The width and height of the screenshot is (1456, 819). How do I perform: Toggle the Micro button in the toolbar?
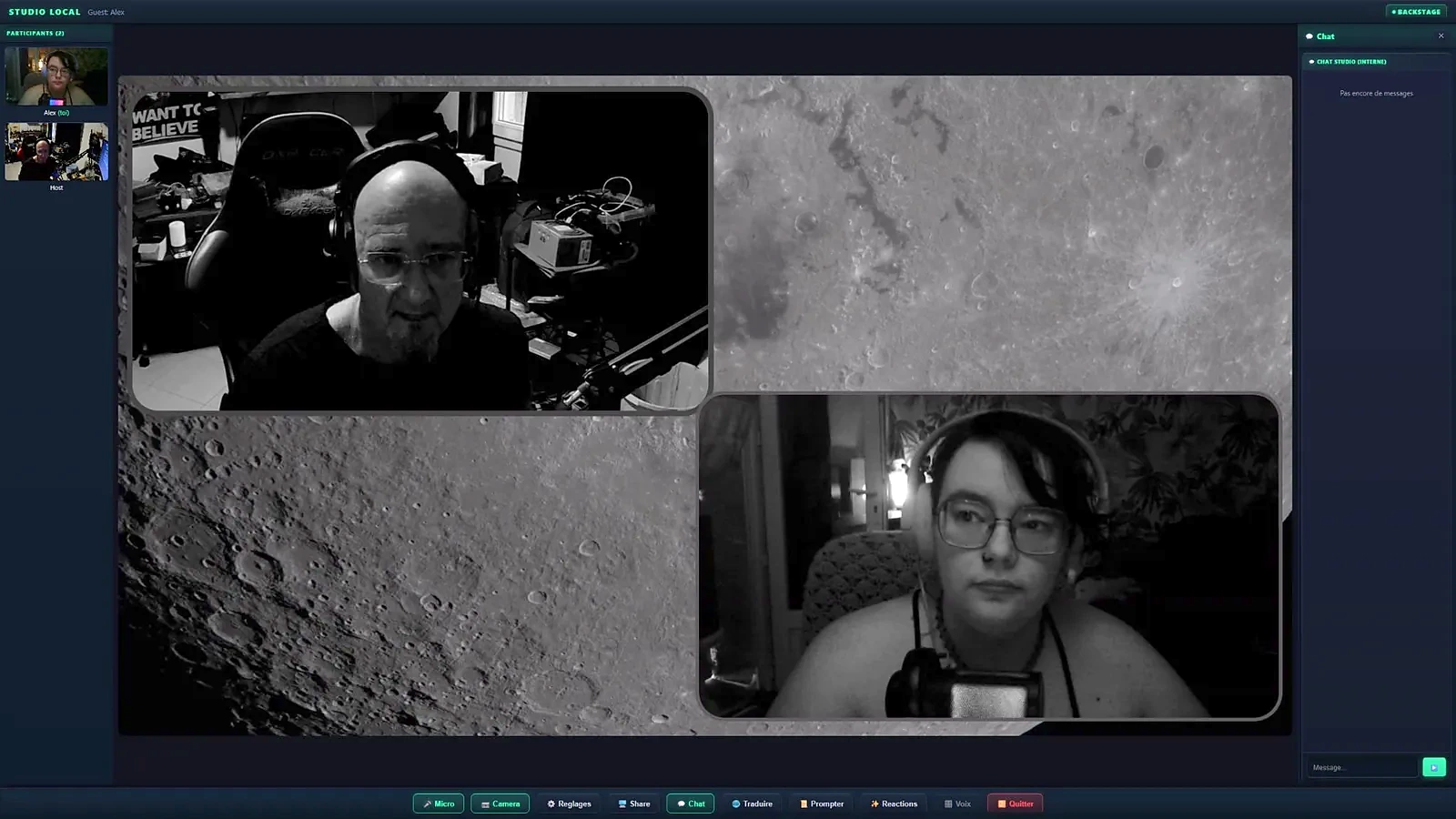(439, 804)
